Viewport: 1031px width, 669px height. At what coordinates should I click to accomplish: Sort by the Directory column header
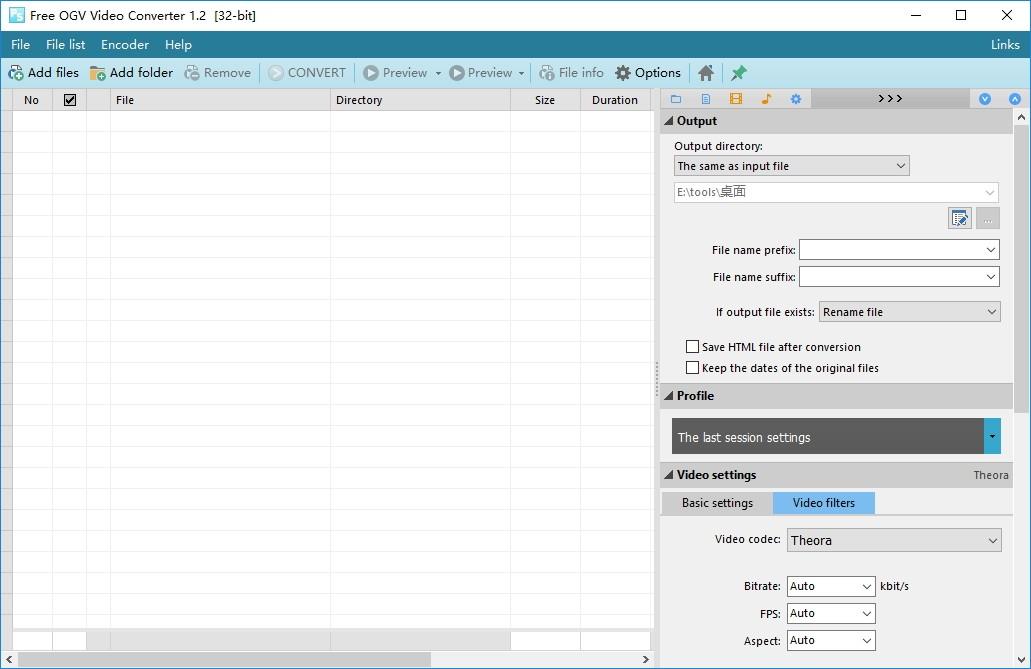point(420,100)
